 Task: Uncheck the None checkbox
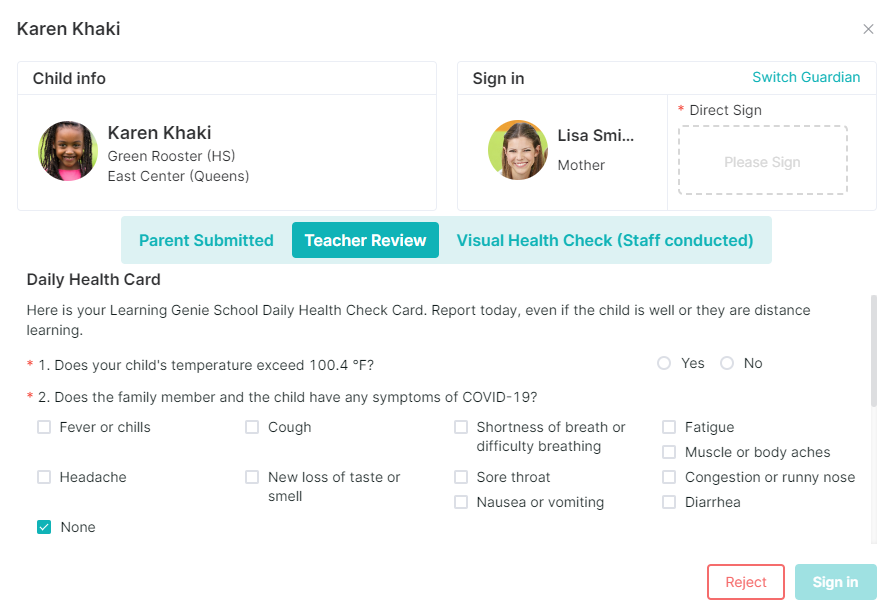44,527
